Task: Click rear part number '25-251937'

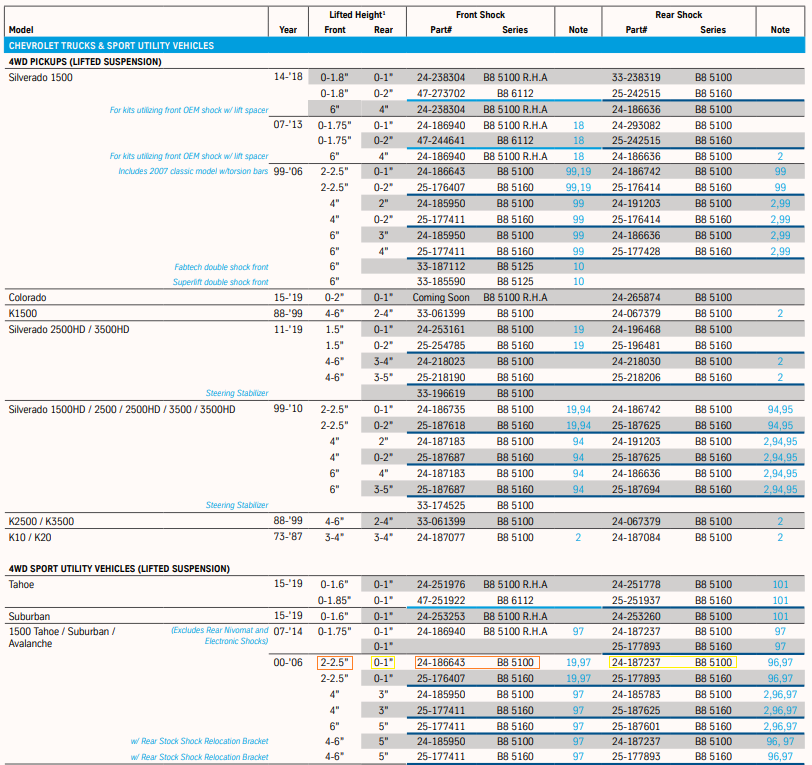Action: coord(636,601)
